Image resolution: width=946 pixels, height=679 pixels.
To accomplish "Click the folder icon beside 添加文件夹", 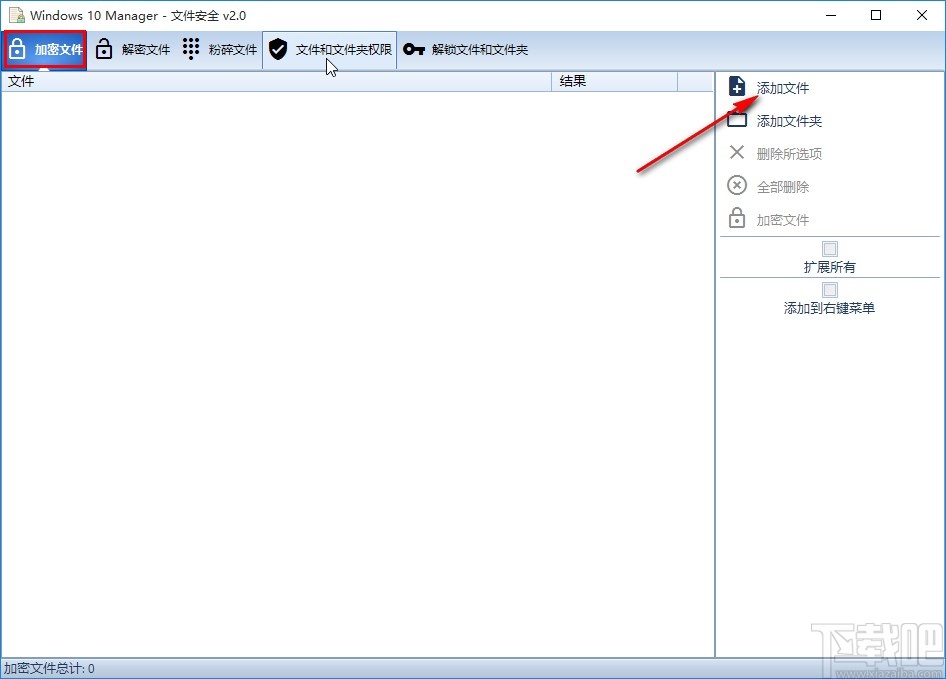I will (x=737, y=120).
